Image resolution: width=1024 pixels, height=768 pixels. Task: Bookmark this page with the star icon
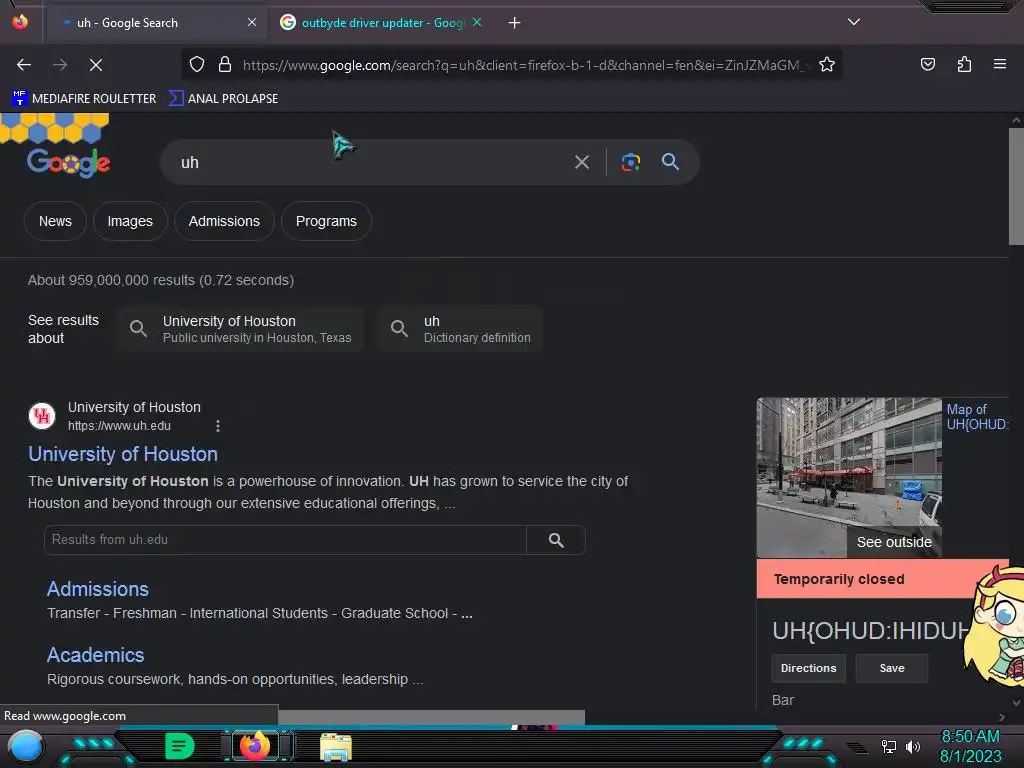tap(827, 65)
